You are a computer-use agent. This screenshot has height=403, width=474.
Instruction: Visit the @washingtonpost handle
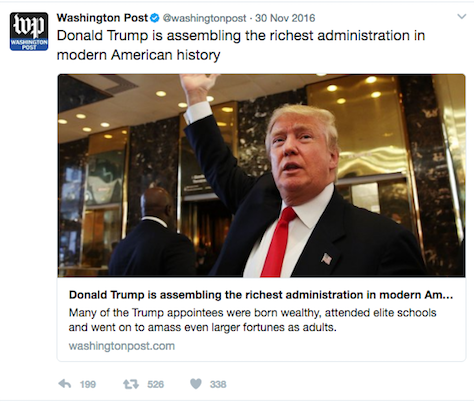204,18
